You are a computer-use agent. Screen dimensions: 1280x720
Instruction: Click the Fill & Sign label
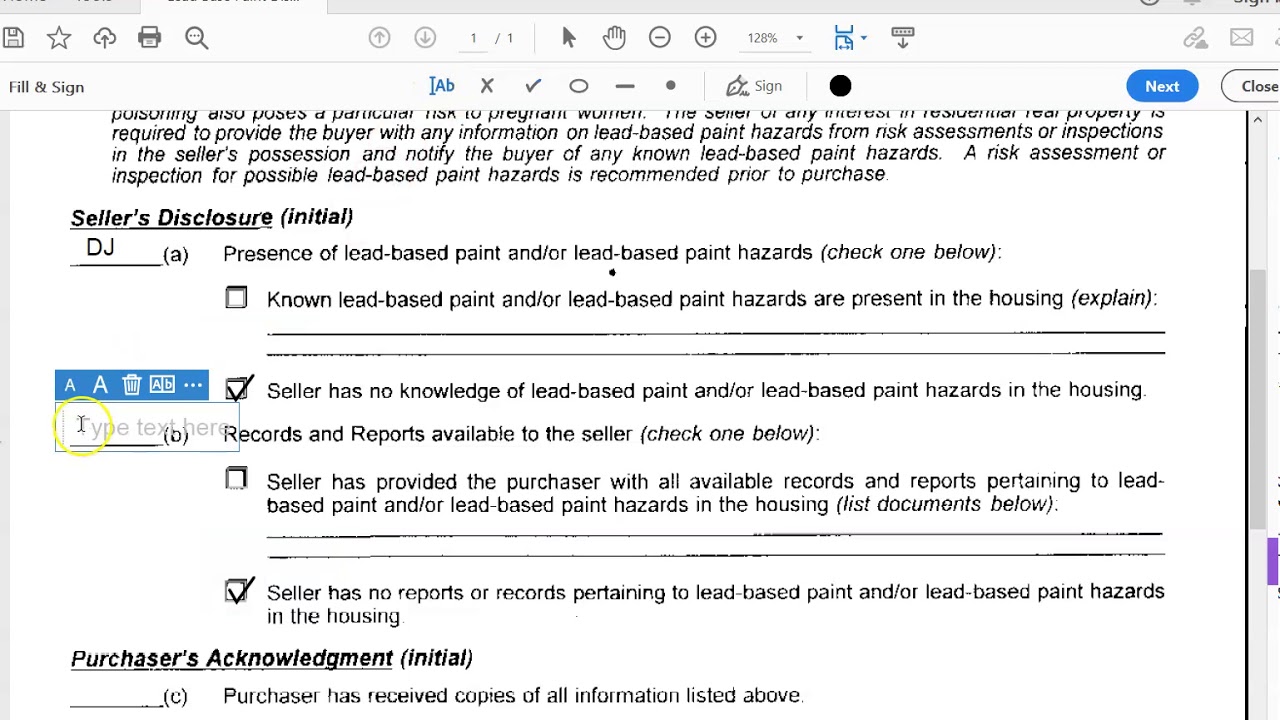[46, 87]
